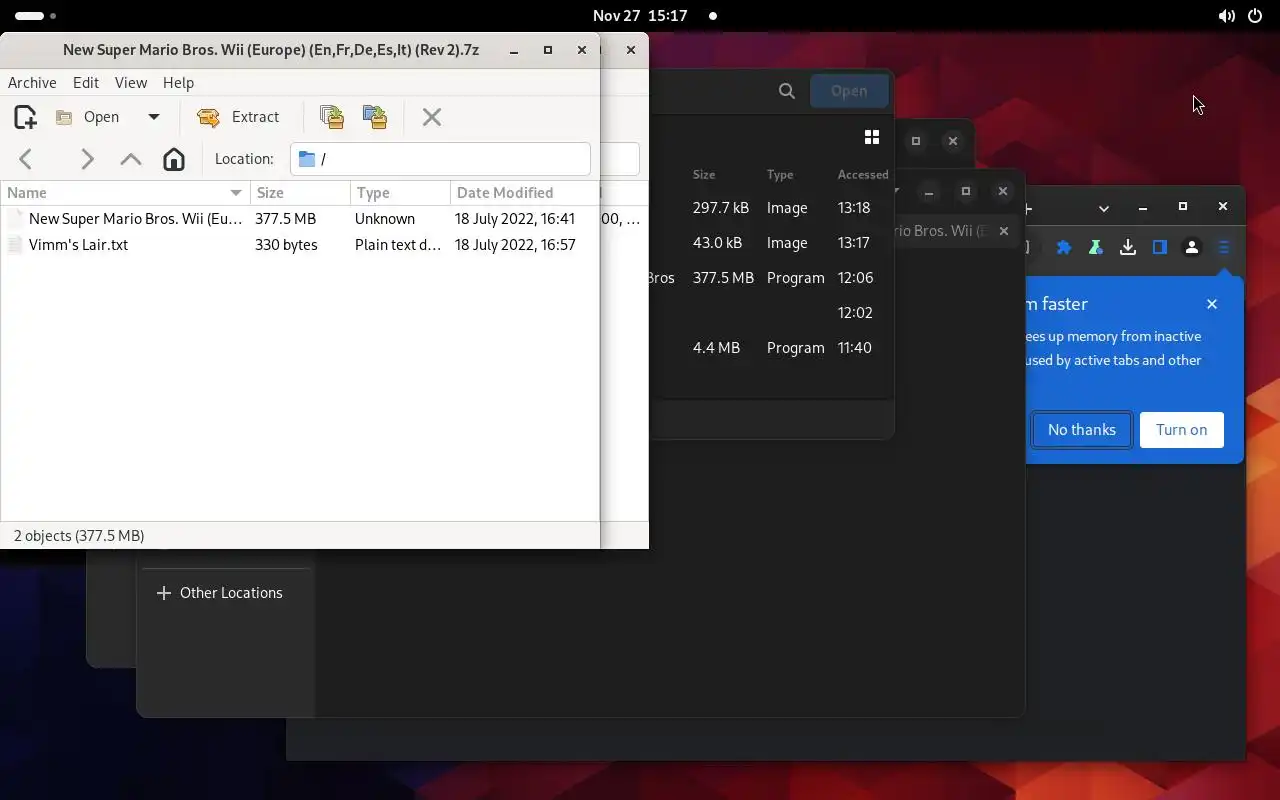This screenshot has height=800, width=1280.
Task: Expand the Chrome tab search chevron
Action: click(x=1104, y=208)
